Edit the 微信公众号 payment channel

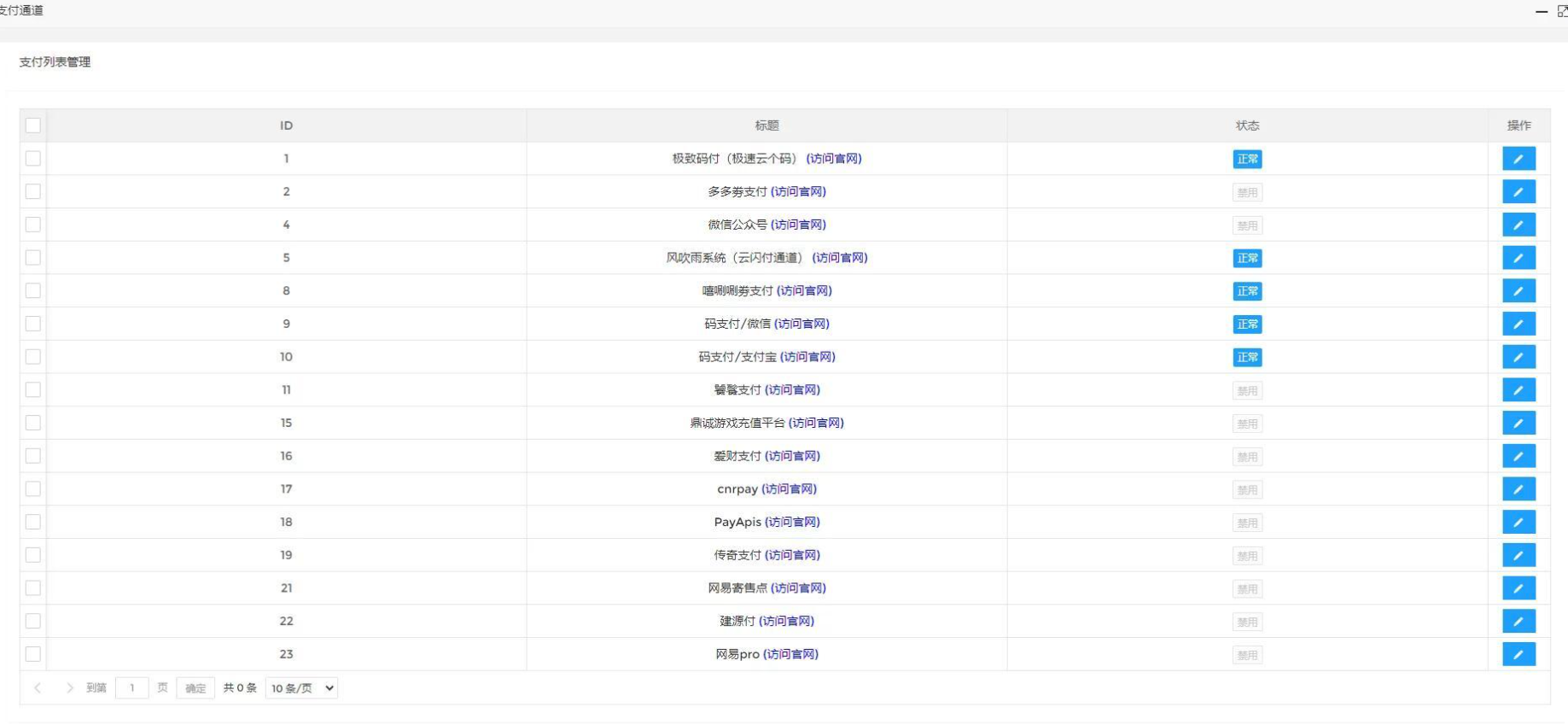pos(1518,225)
